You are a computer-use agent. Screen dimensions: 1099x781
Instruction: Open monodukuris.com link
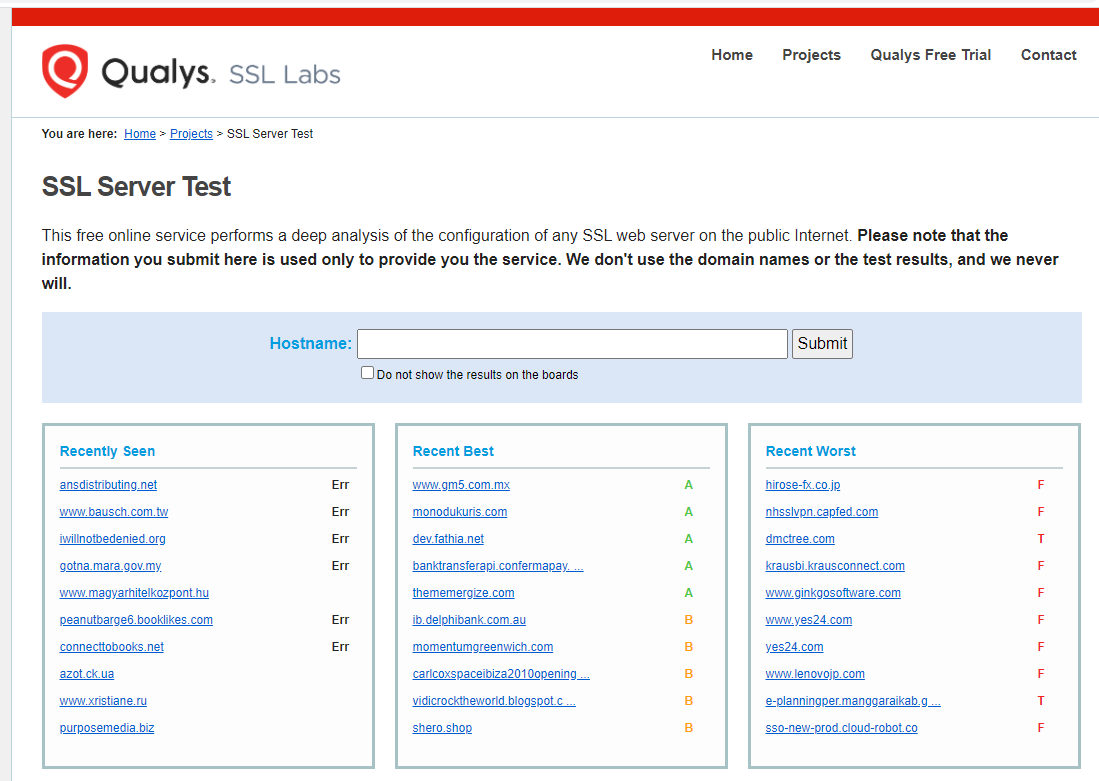[459, 512]
